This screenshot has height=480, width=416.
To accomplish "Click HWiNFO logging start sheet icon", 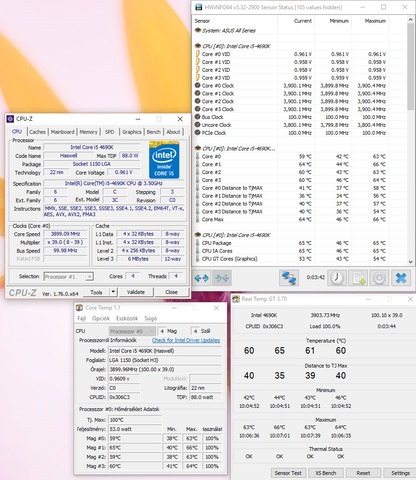I will tap(358, 278).
